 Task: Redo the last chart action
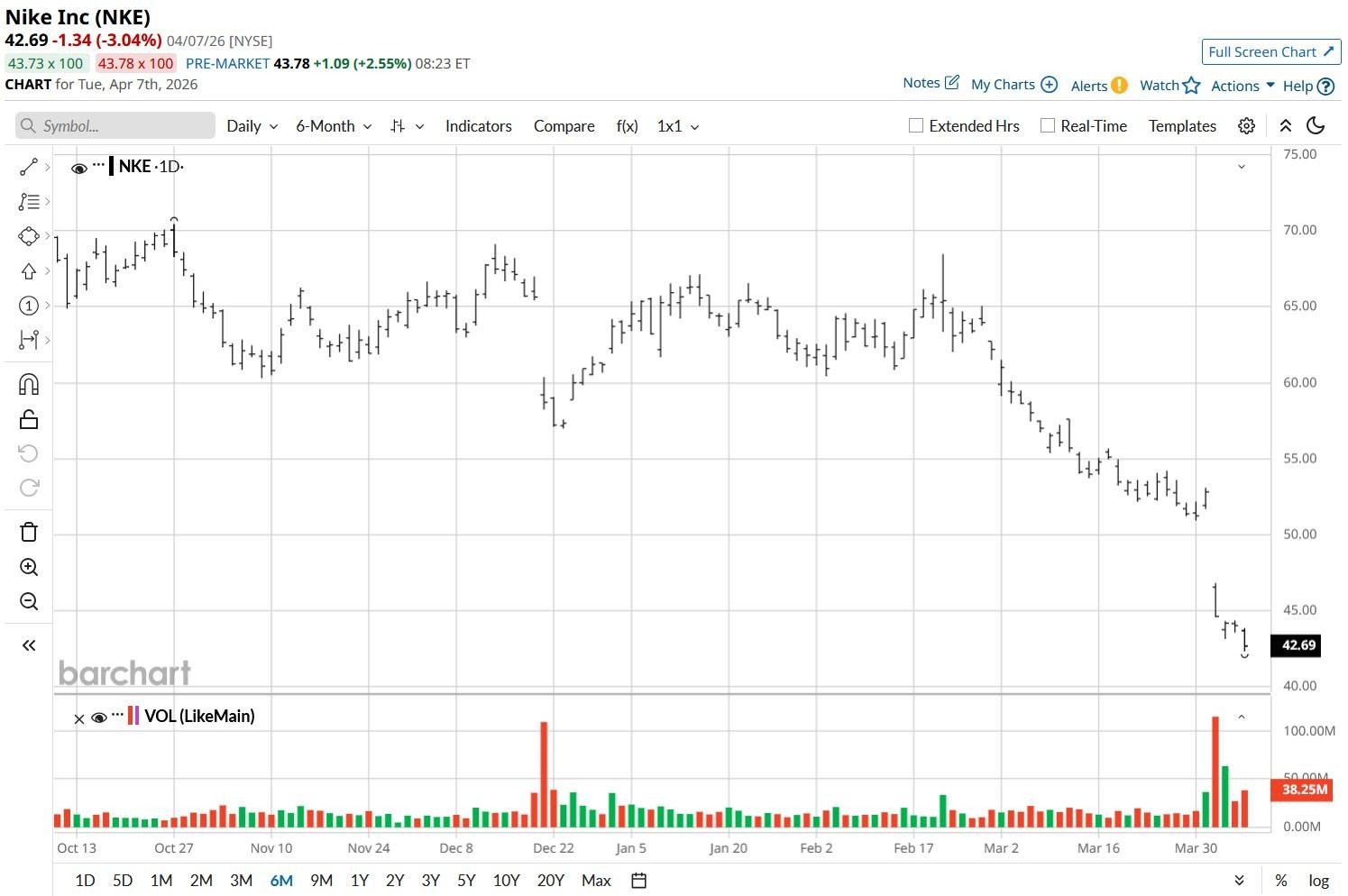(x=29, y=488)
